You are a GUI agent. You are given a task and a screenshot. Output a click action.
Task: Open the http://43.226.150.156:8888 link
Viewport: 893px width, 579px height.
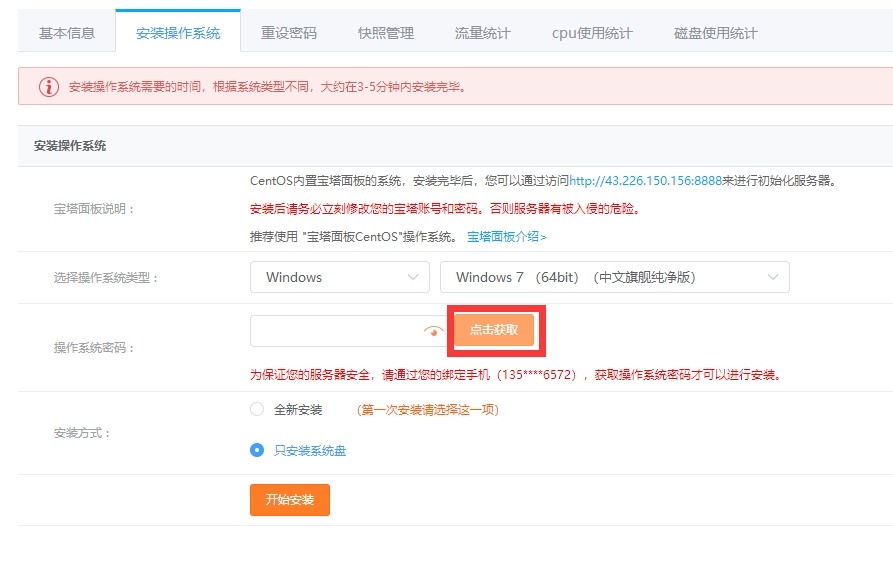(645, 181)
